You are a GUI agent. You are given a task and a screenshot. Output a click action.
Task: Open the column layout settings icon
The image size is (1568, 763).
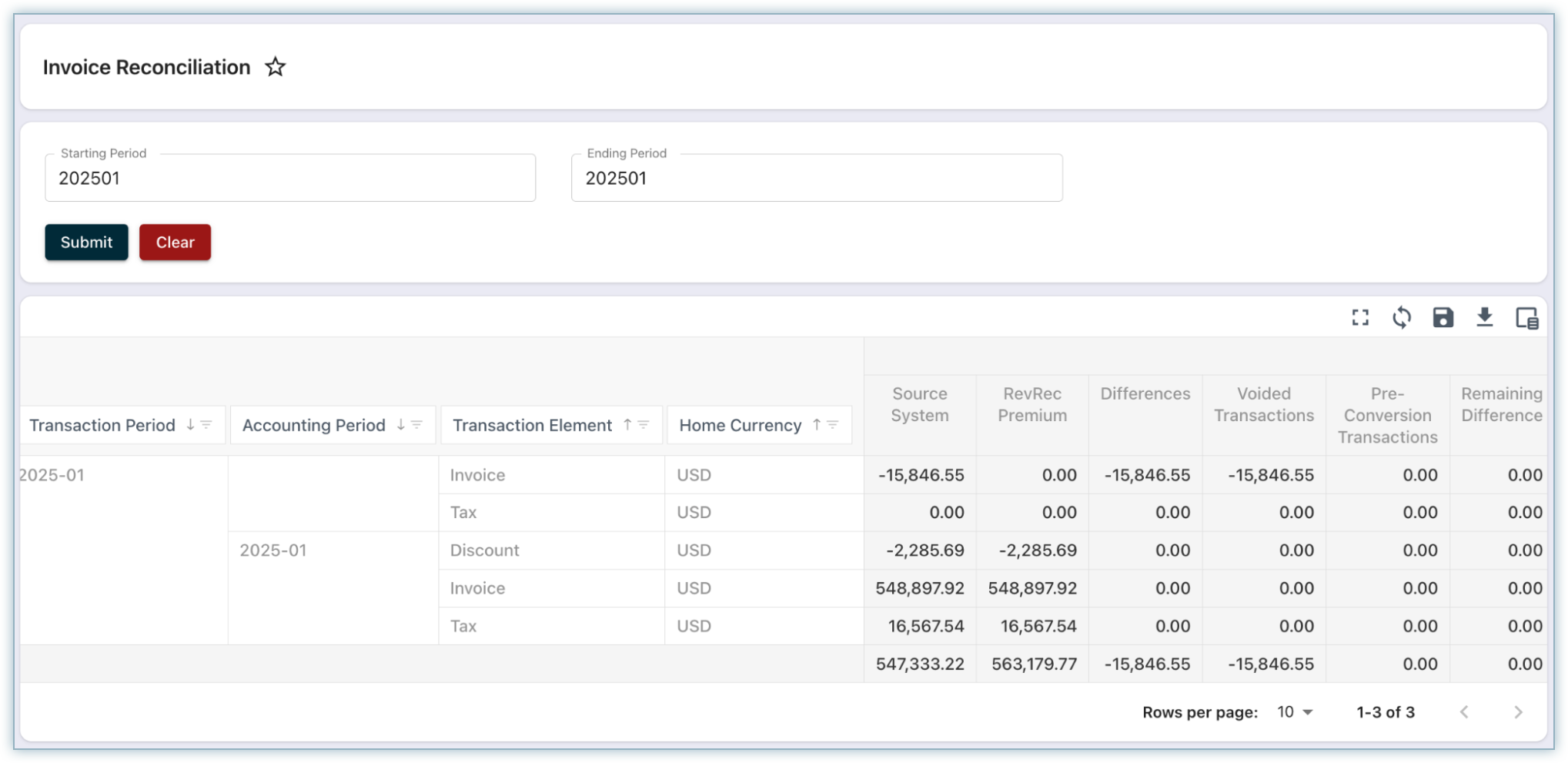click(x=1526, y=318)
